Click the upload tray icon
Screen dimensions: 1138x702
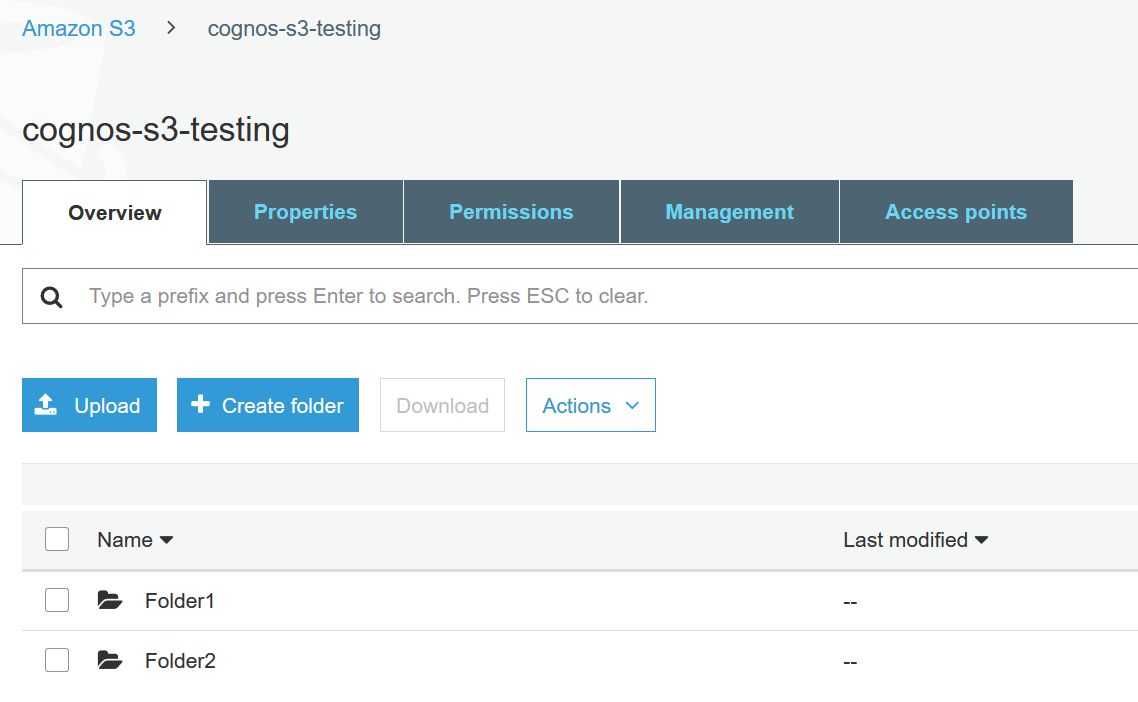click(x=46, y=404)
